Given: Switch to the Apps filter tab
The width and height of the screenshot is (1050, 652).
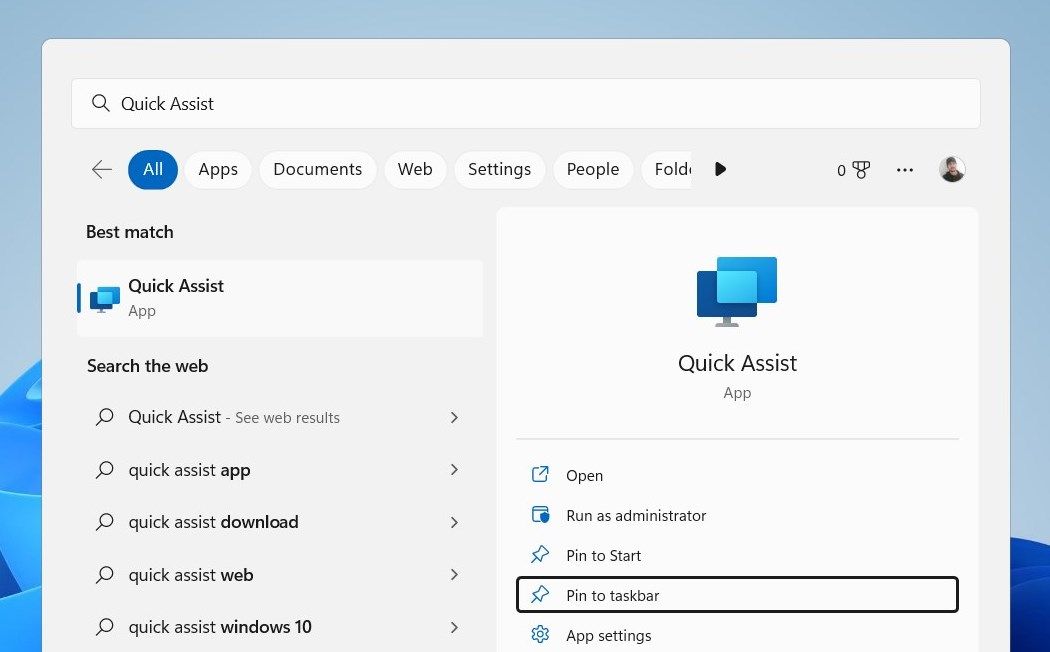Looking at the screenshot, I should click(x=217, y=169).
